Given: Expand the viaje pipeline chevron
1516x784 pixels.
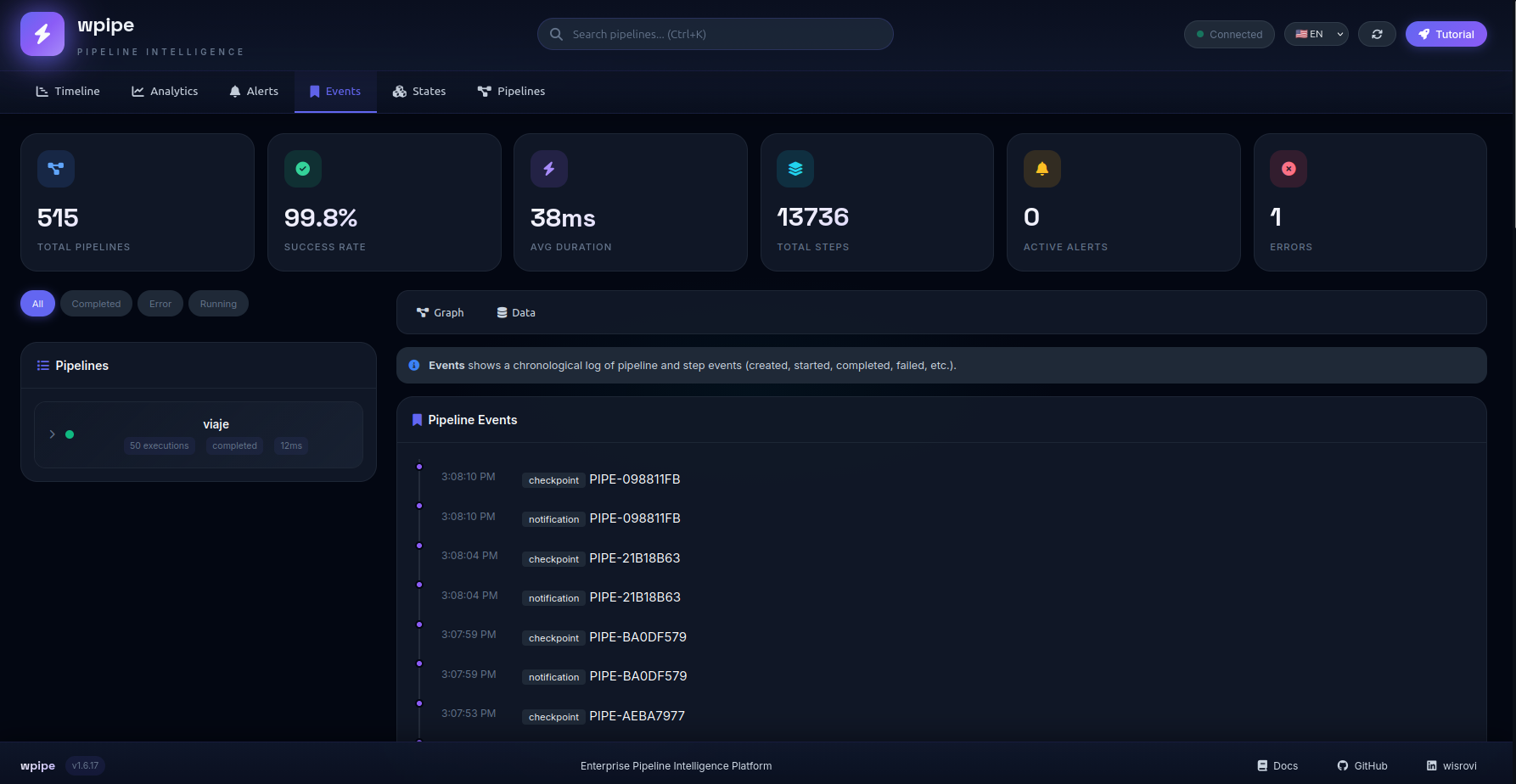Looking at the screenshot, I should tap(52, 434).
